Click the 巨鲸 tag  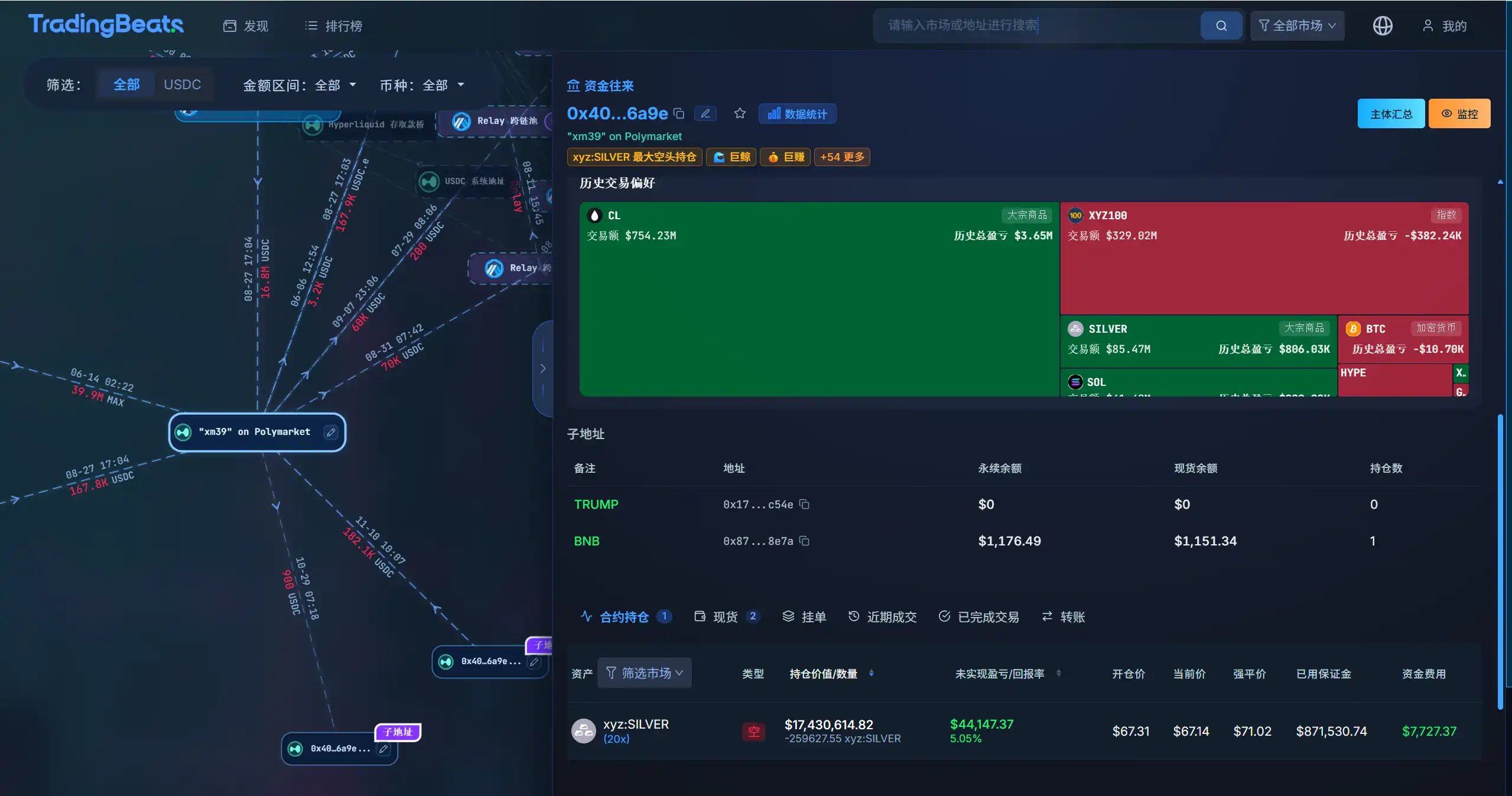pos(731,157)
